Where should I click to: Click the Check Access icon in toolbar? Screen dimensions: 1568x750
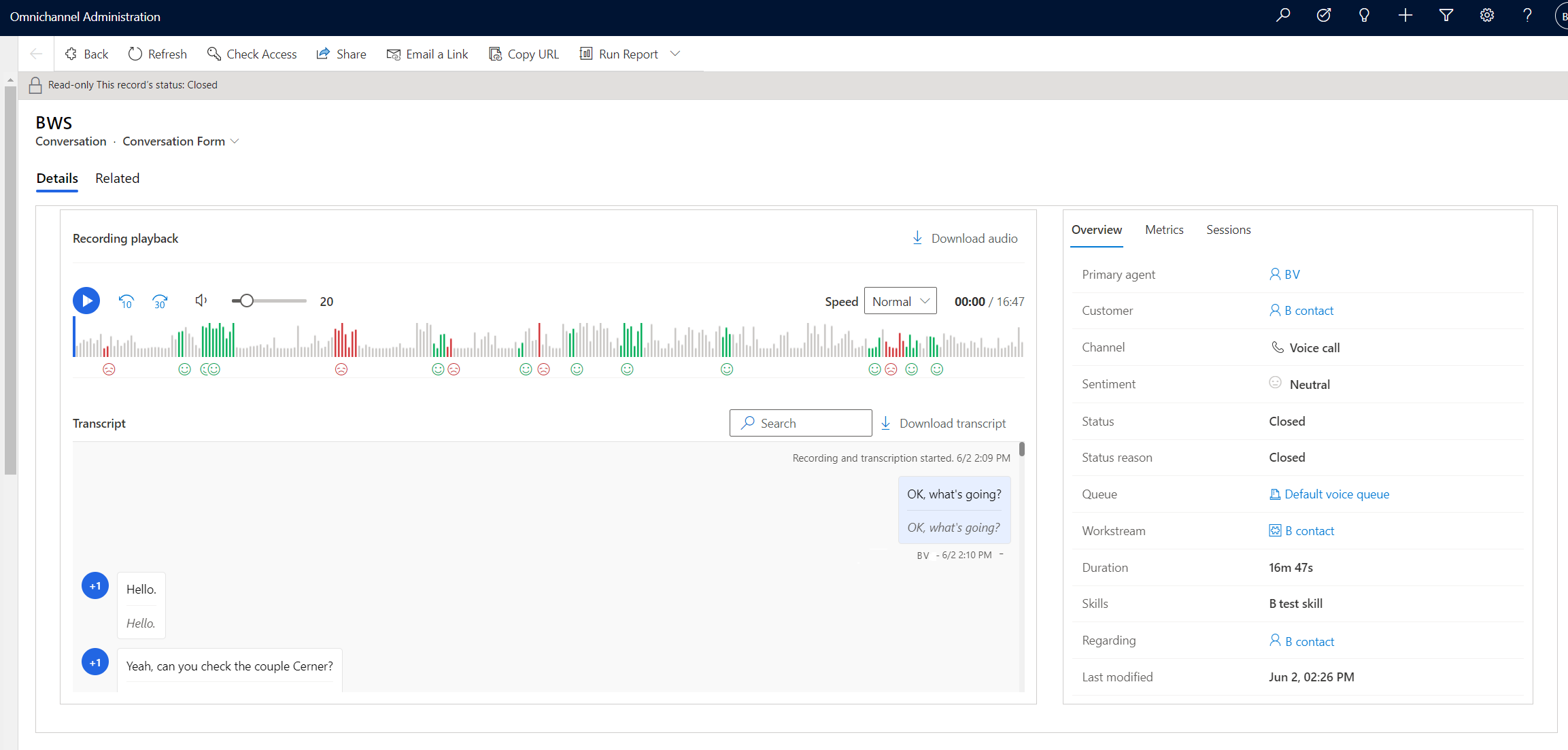pyautogui.click(x=212, y=54)
